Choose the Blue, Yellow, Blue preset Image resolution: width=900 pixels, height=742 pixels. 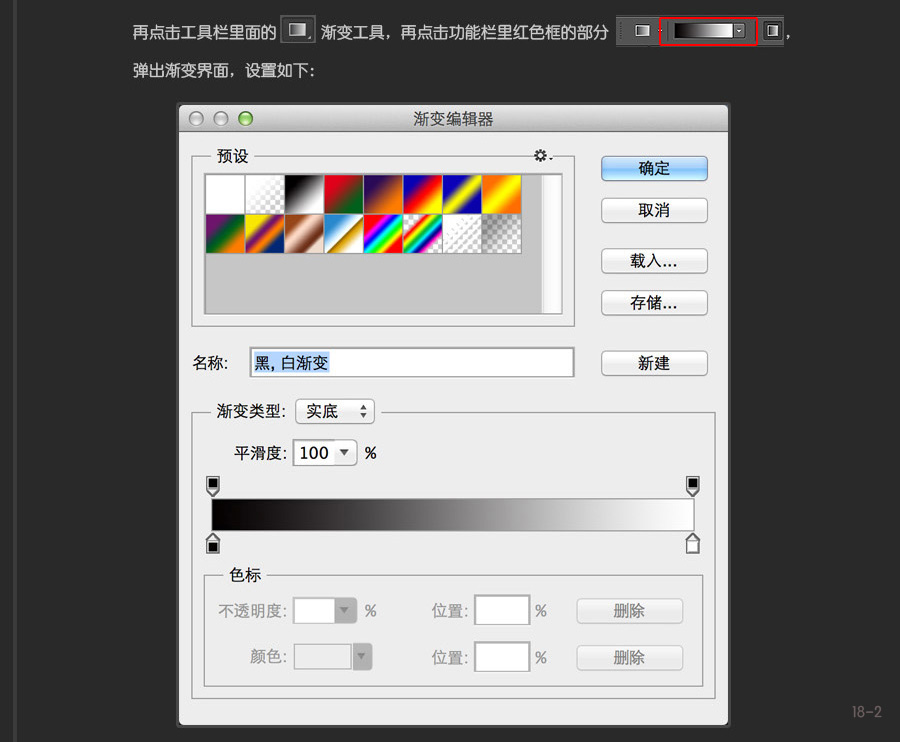tap(462, 194)
